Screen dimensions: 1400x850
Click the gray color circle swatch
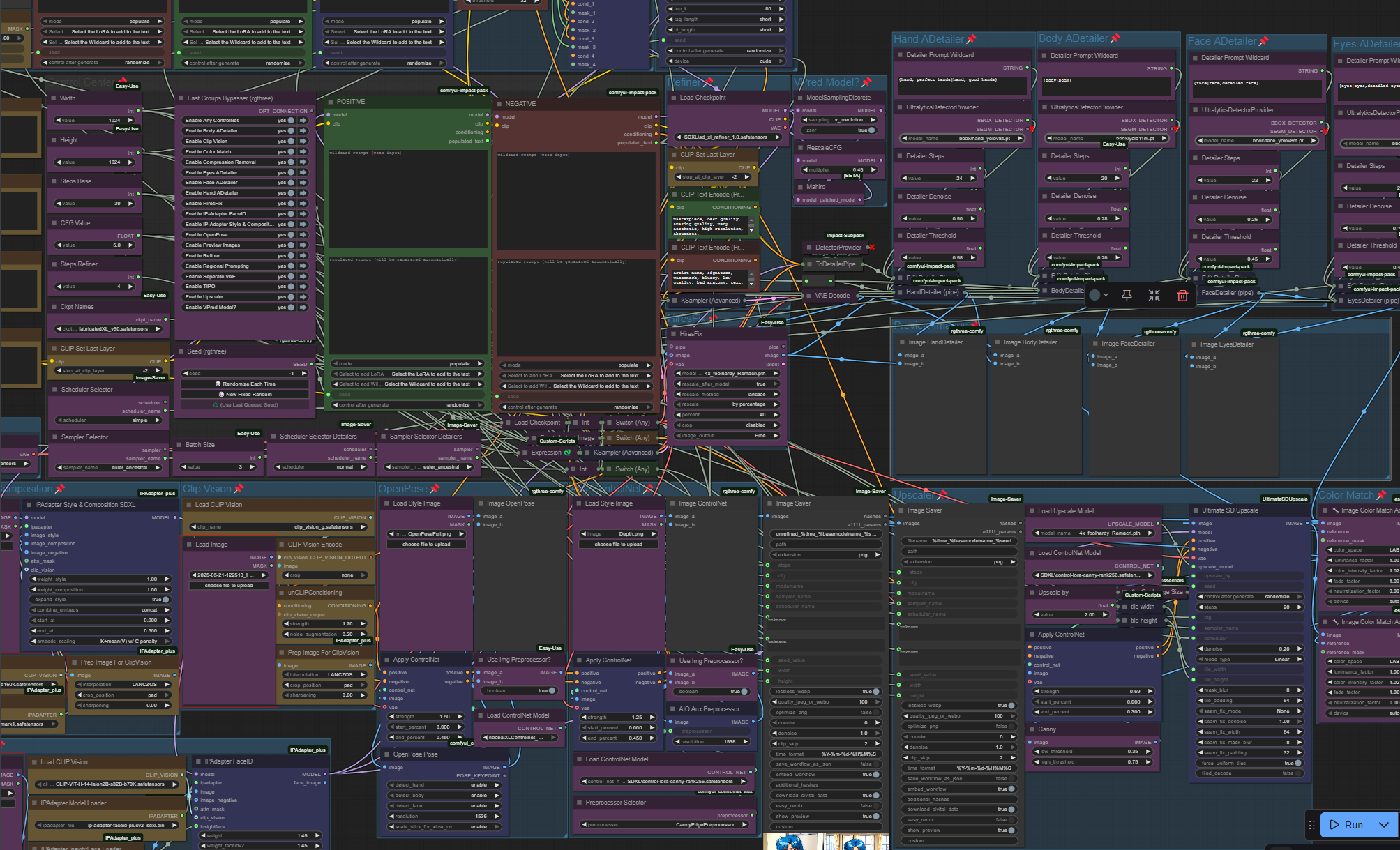click(x=1095, y=296)
